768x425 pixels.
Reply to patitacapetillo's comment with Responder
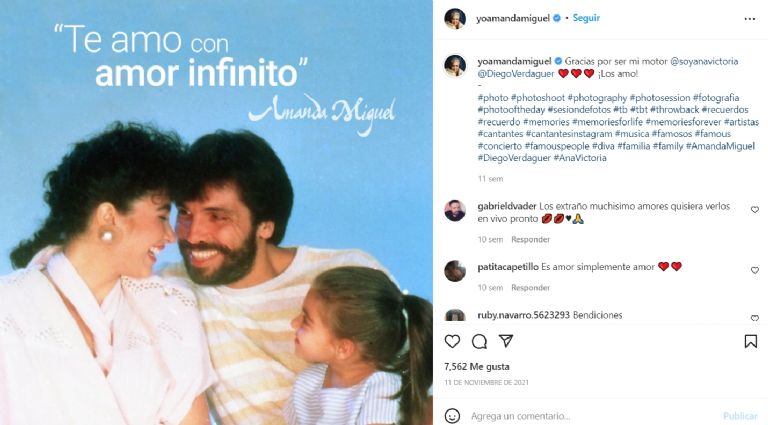[x=530, y=287]
